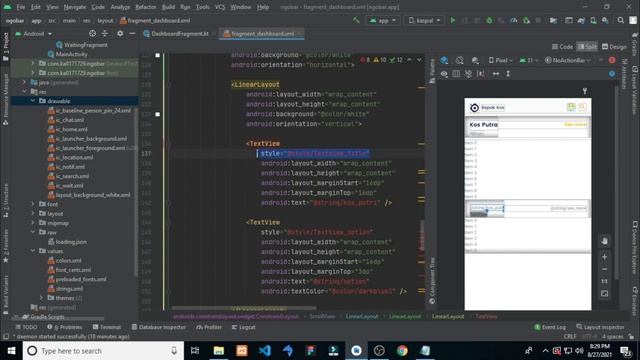
Task: Open colors.xml in values folder
Action: (x=64, y=260)
